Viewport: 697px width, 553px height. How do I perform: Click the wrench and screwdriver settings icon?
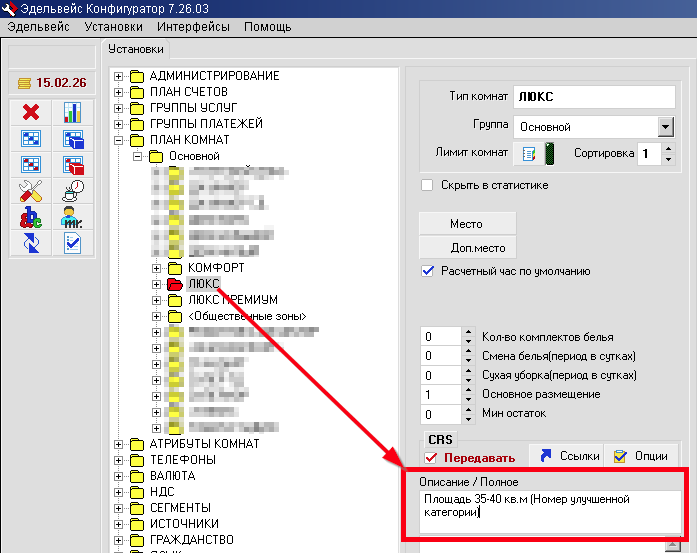(31, 191)
